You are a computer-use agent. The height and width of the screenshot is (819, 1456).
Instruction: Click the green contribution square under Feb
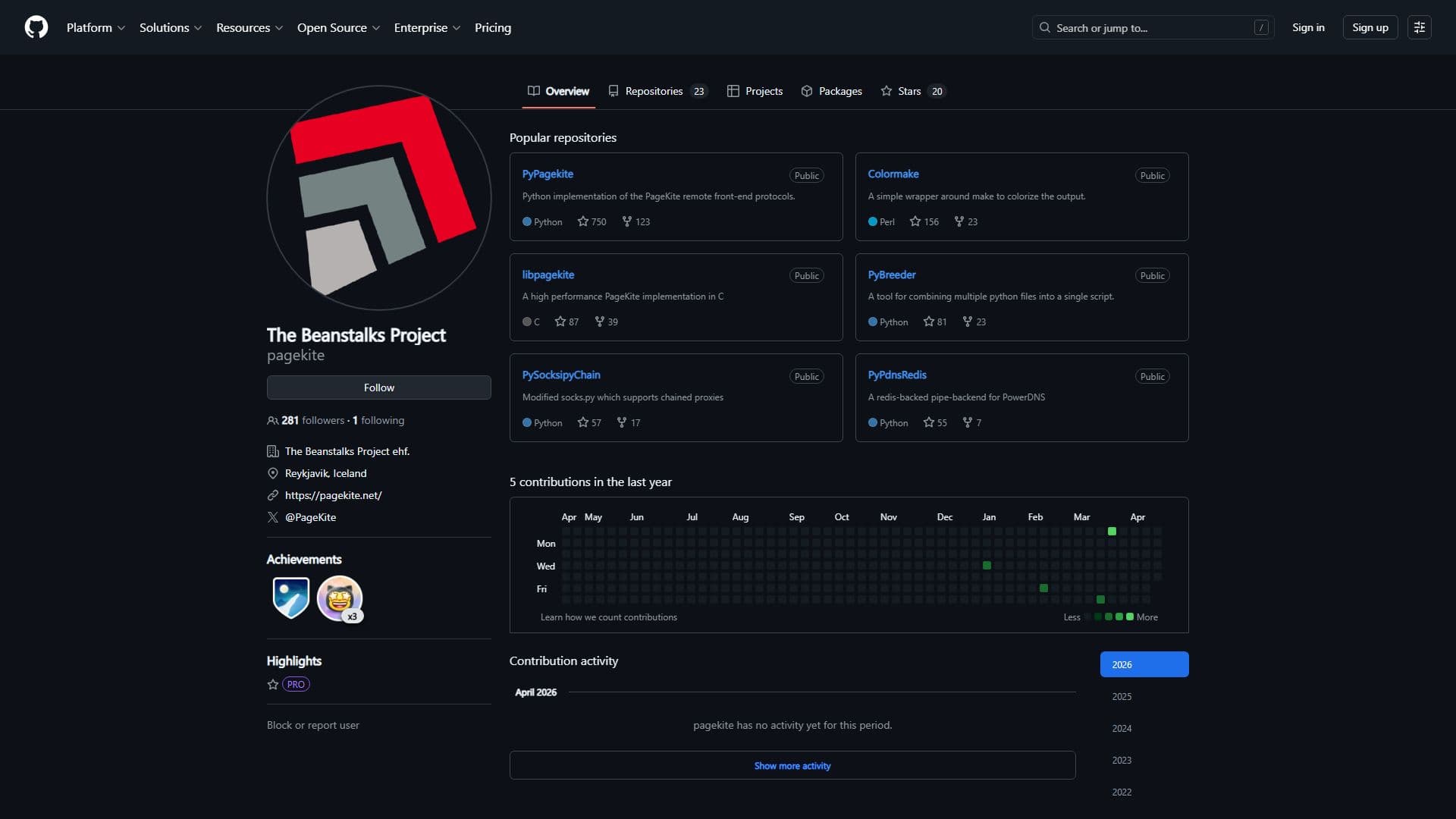pyautogui.click(x=1043, y=588)
